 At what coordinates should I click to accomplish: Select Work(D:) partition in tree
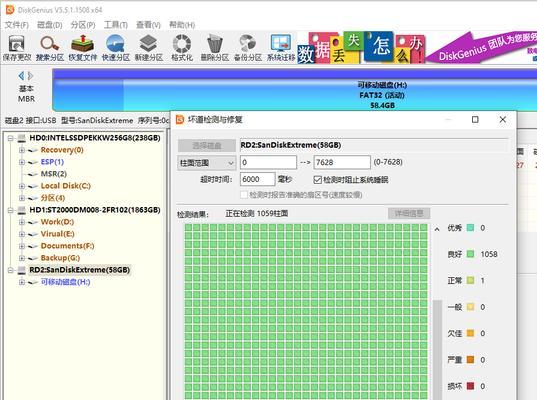pos(57,222)
